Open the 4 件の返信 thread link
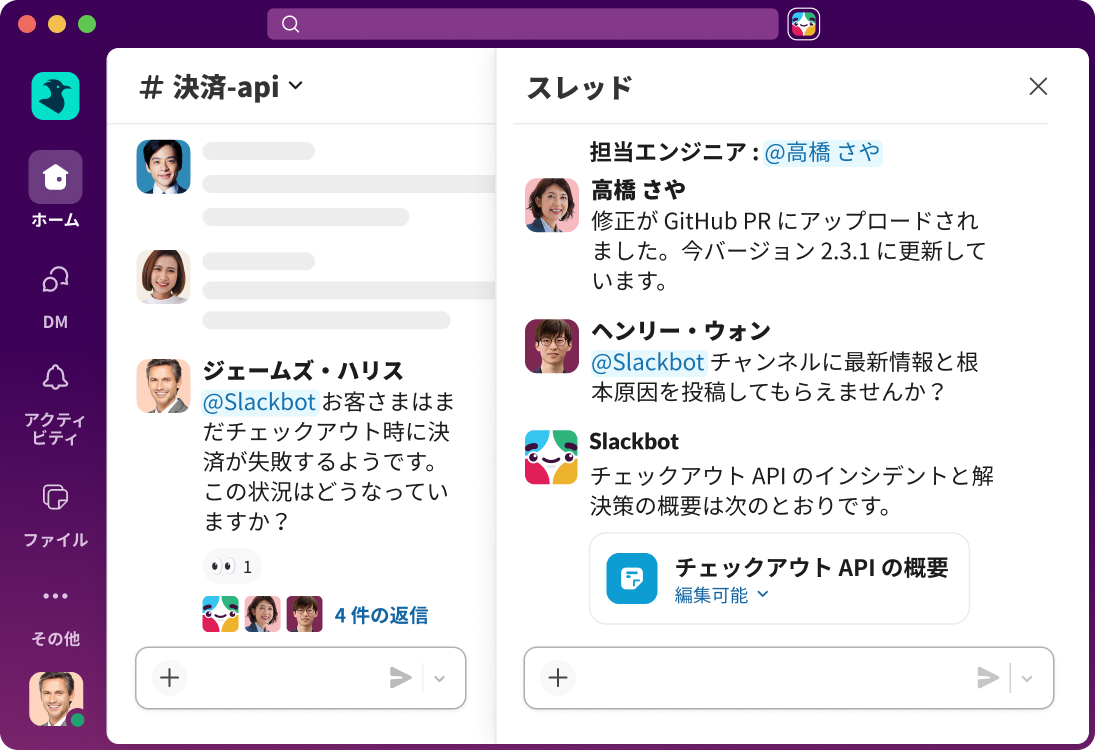 point(381,615)
